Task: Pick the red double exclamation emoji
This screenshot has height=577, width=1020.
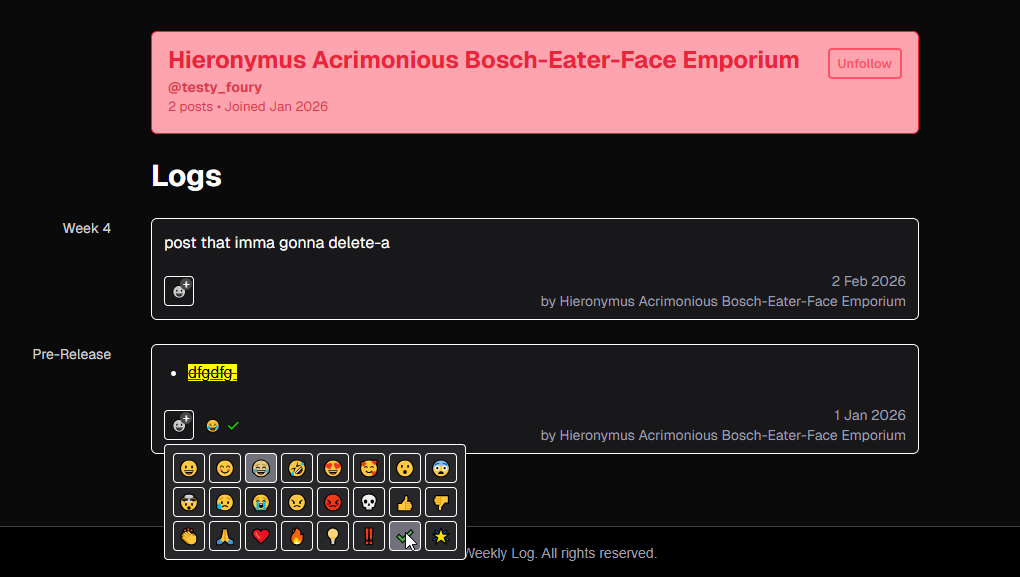Action: pyautogui.click(x=369, y=536)
